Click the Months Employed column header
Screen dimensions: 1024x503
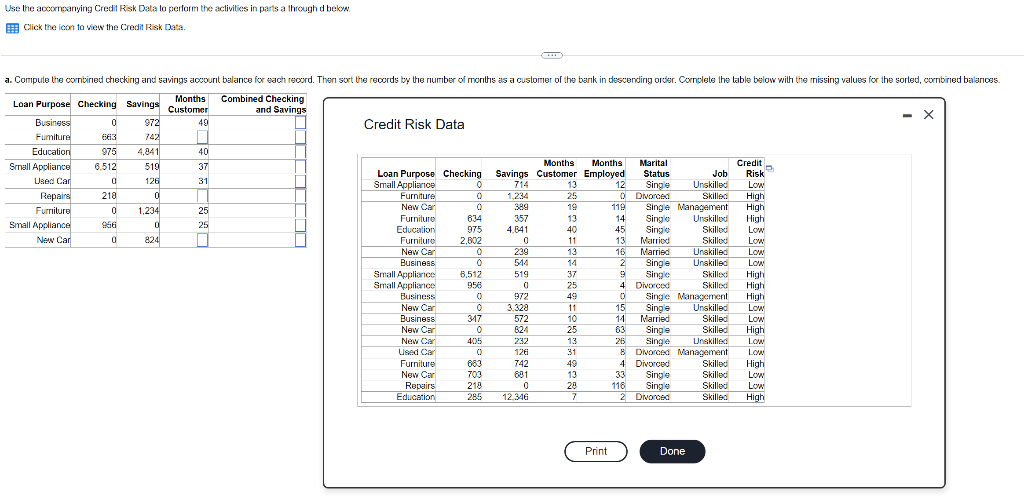pyautogui.click(x=604, y=169)
